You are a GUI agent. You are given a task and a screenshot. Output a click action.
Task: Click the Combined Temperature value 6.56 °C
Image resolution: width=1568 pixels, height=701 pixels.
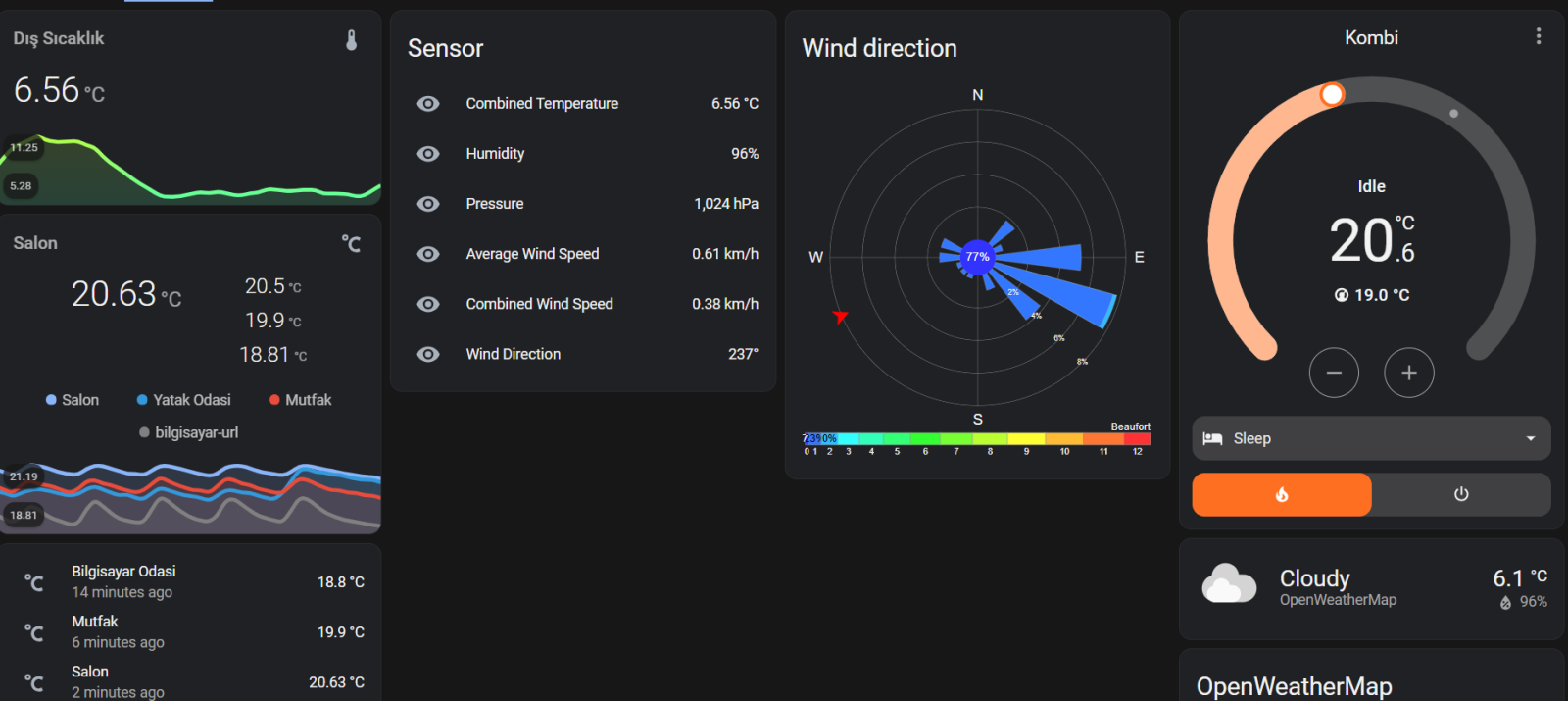click(735, 104)
